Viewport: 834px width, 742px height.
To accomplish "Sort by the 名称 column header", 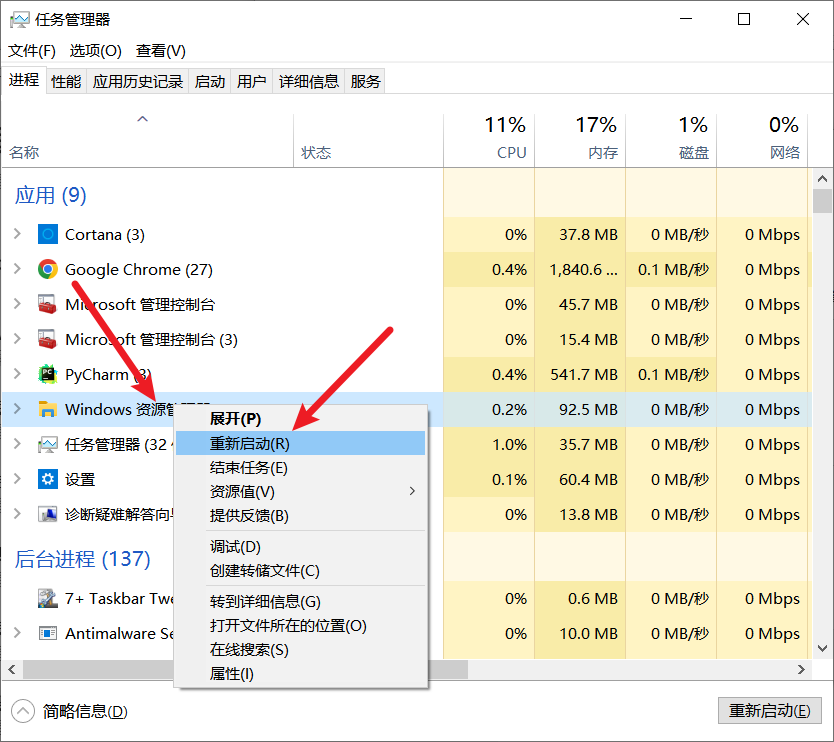I will 147,140.
